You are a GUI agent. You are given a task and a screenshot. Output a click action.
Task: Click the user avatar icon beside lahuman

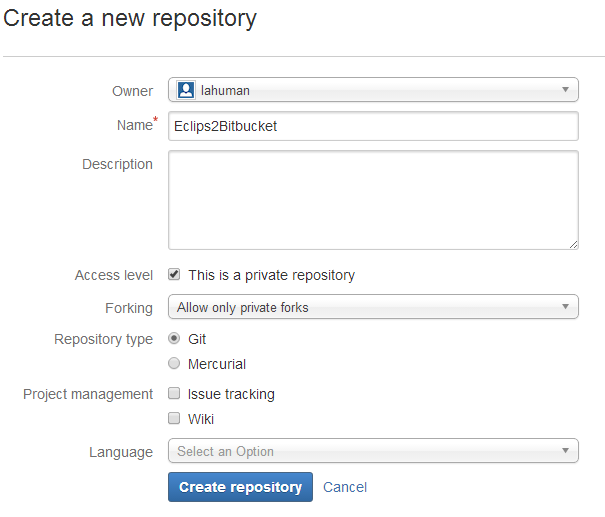(185, 90)
